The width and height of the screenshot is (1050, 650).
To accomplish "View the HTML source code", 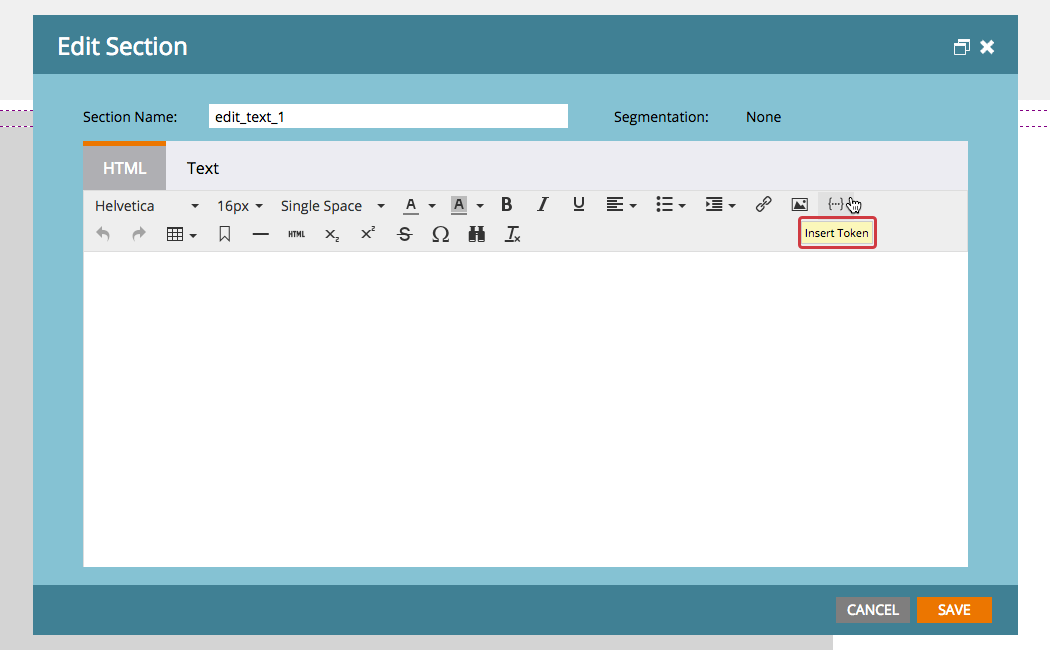I will point(296,234).
